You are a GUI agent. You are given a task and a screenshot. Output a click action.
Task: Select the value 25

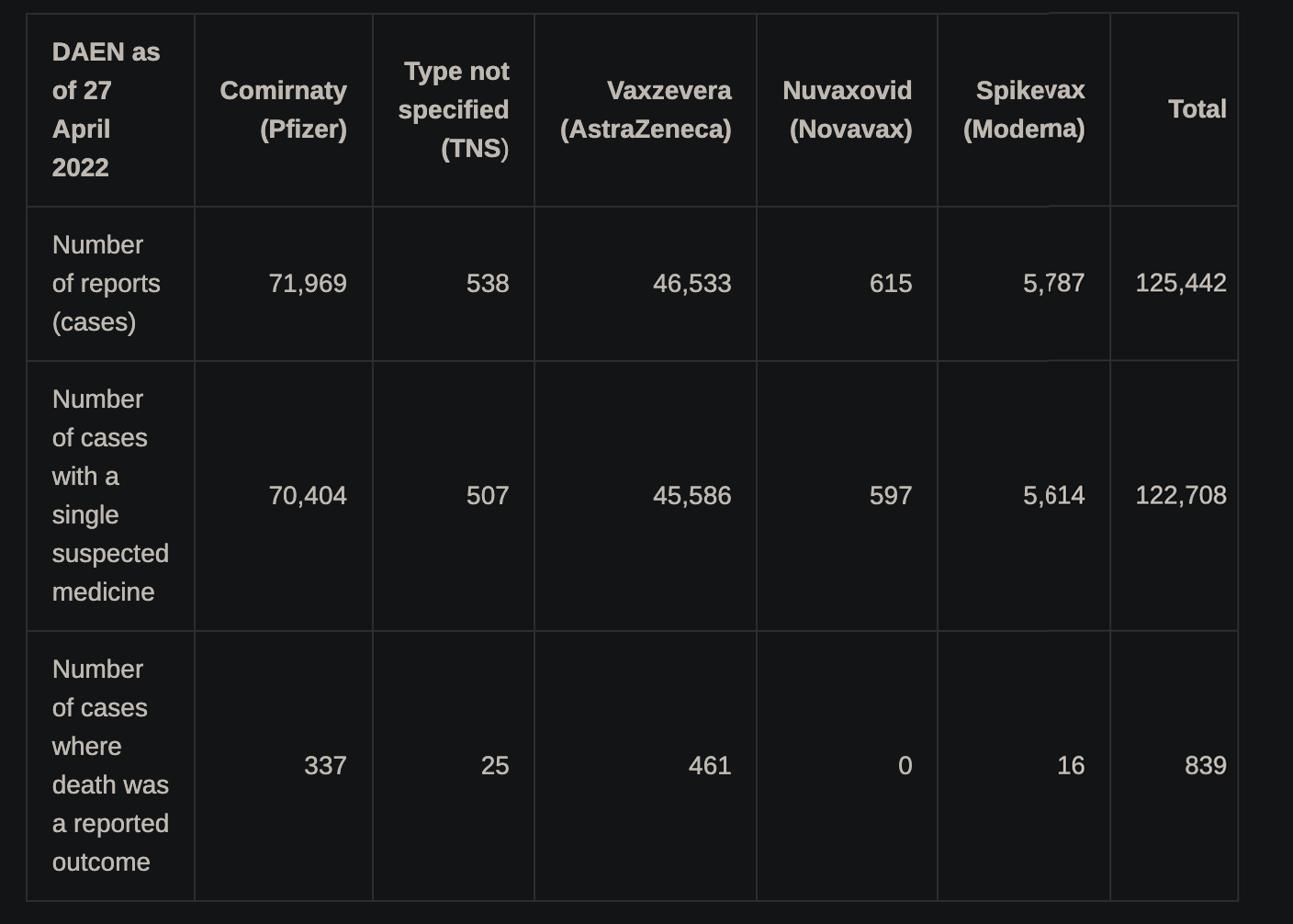coord(495,765)
